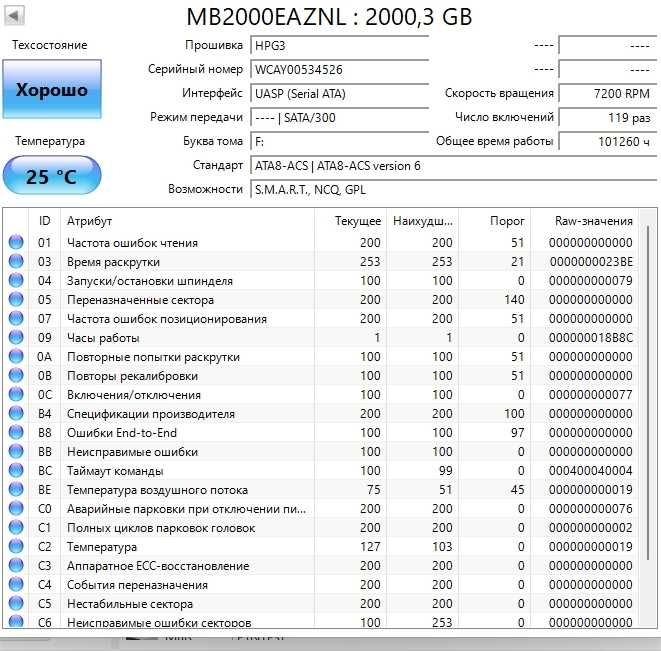Select the Нестабильные сектора row
Viewport: 661px width, 651px height.
pos(321,604)
